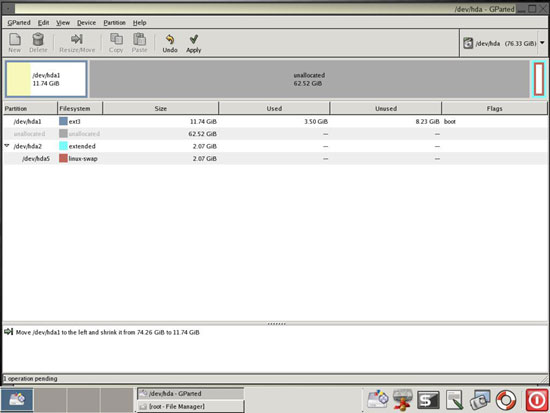Click the lifebuoy help icon in taskbar
The height and width of the screenshot is (413, 550).
(505, 400)
